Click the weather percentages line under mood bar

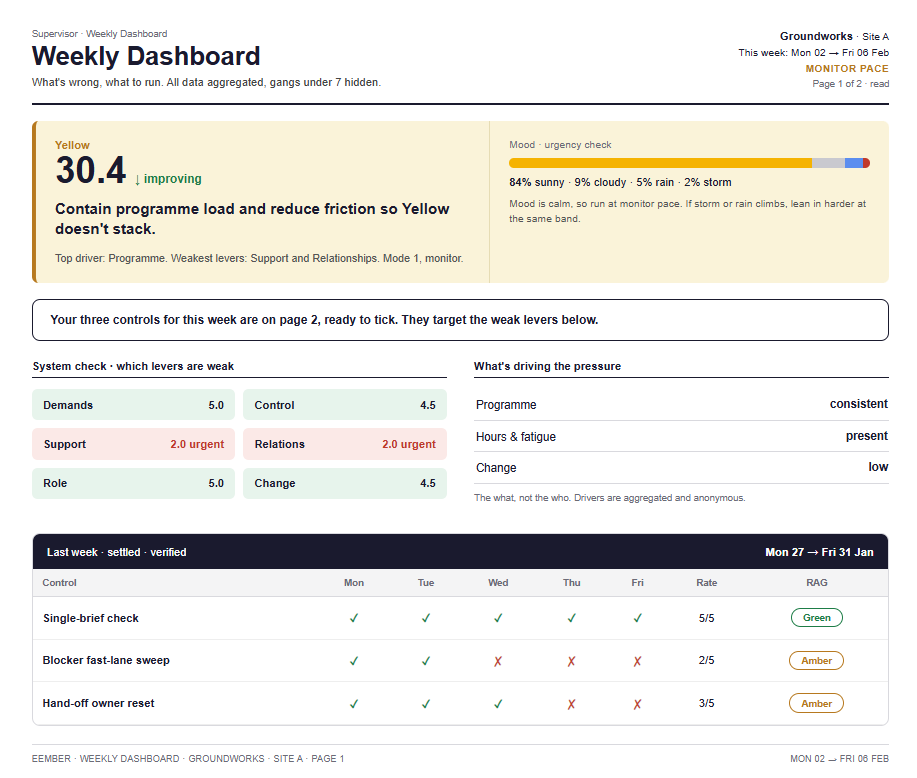tap(620, 183)
